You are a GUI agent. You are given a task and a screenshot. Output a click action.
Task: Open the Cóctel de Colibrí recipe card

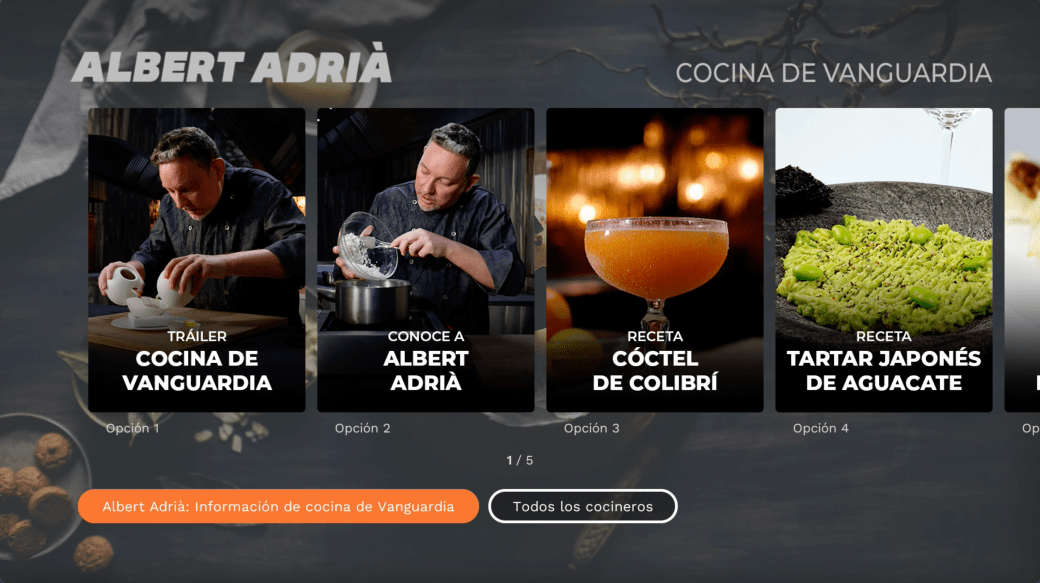[x=655, y=260]
